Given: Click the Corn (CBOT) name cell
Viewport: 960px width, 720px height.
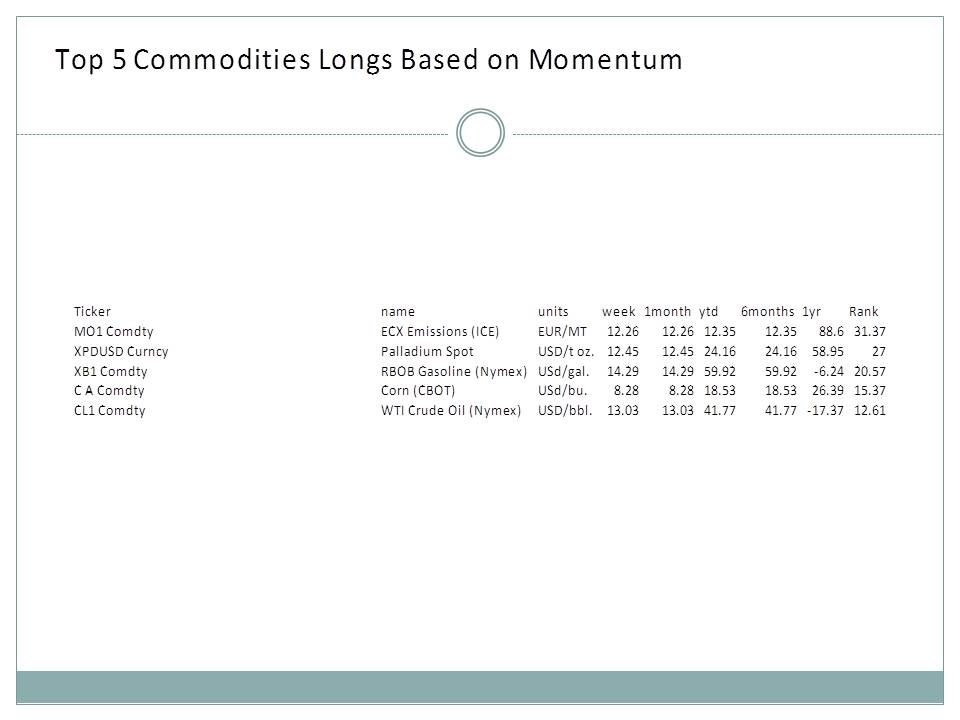Looking at the screenshot, I should tap(418, 390).
